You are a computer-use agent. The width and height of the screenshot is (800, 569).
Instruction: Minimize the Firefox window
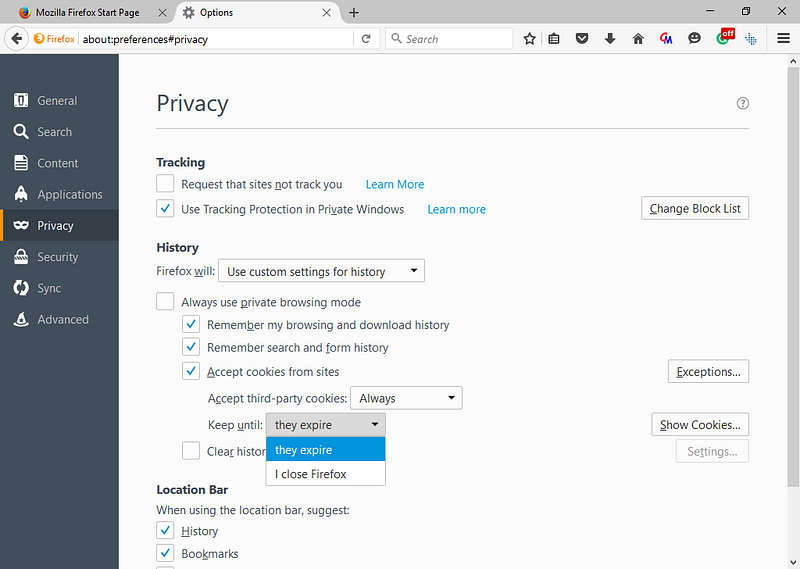tap(710, 11)
